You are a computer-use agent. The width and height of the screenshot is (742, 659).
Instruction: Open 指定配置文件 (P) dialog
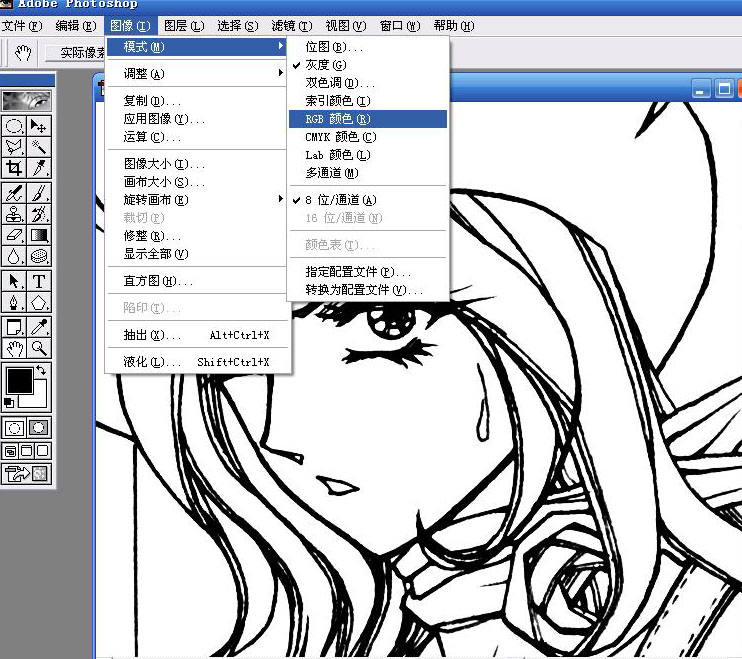368,272
